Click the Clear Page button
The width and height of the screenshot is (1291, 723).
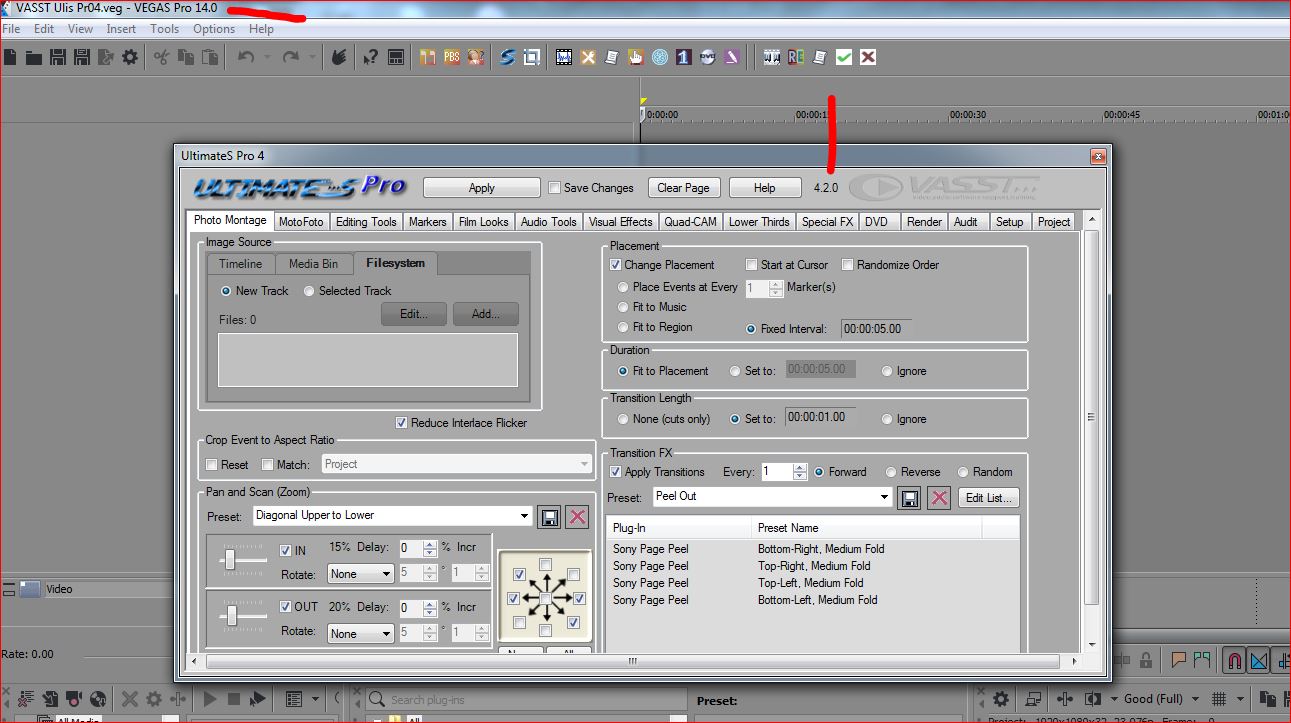684,188
